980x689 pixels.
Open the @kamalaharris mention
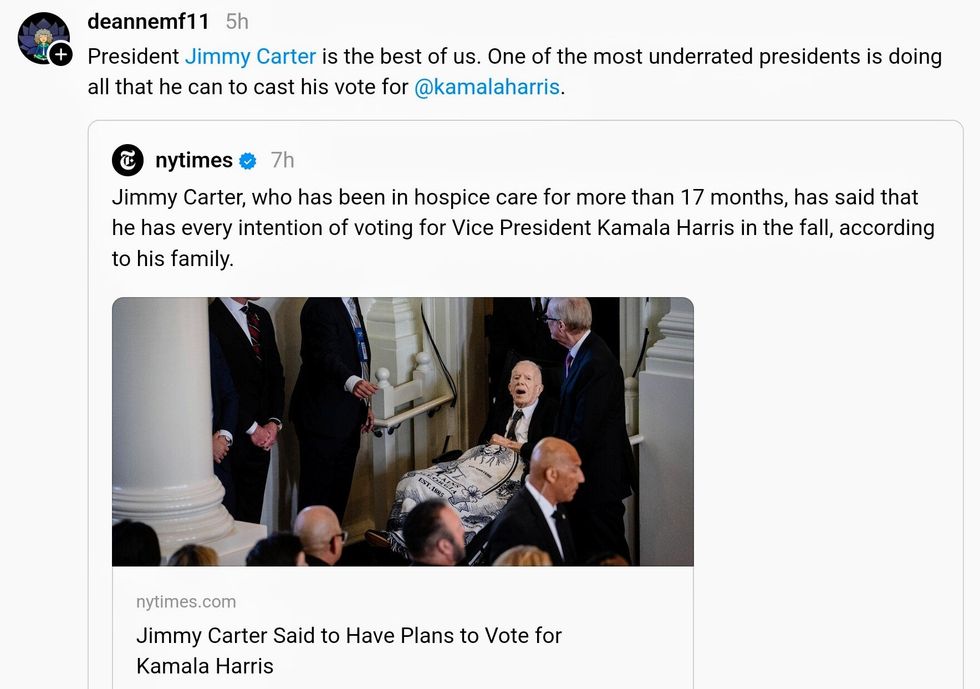click(487, 87)
